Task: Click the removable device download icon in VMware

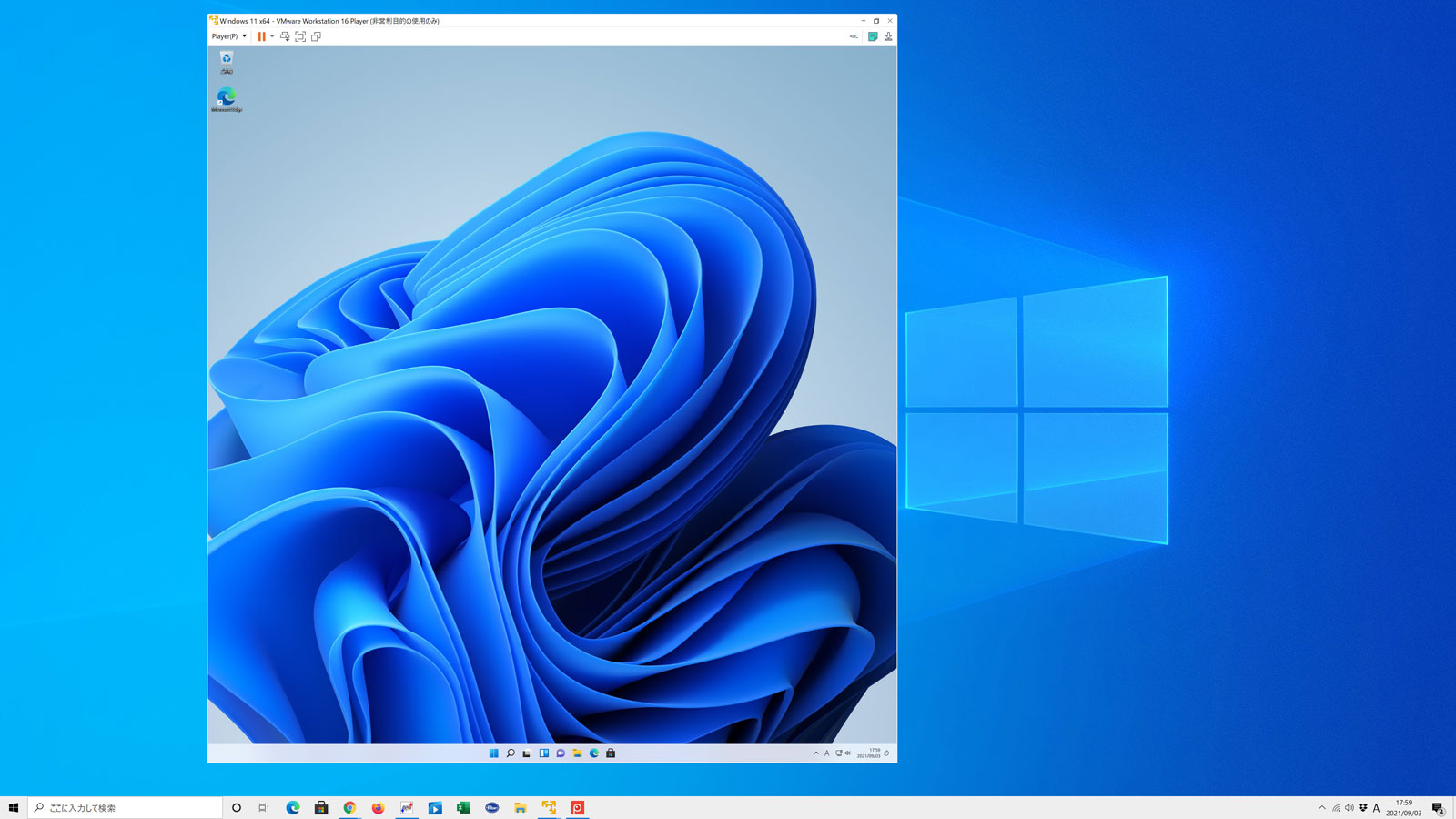Action: tap(888, 36)
